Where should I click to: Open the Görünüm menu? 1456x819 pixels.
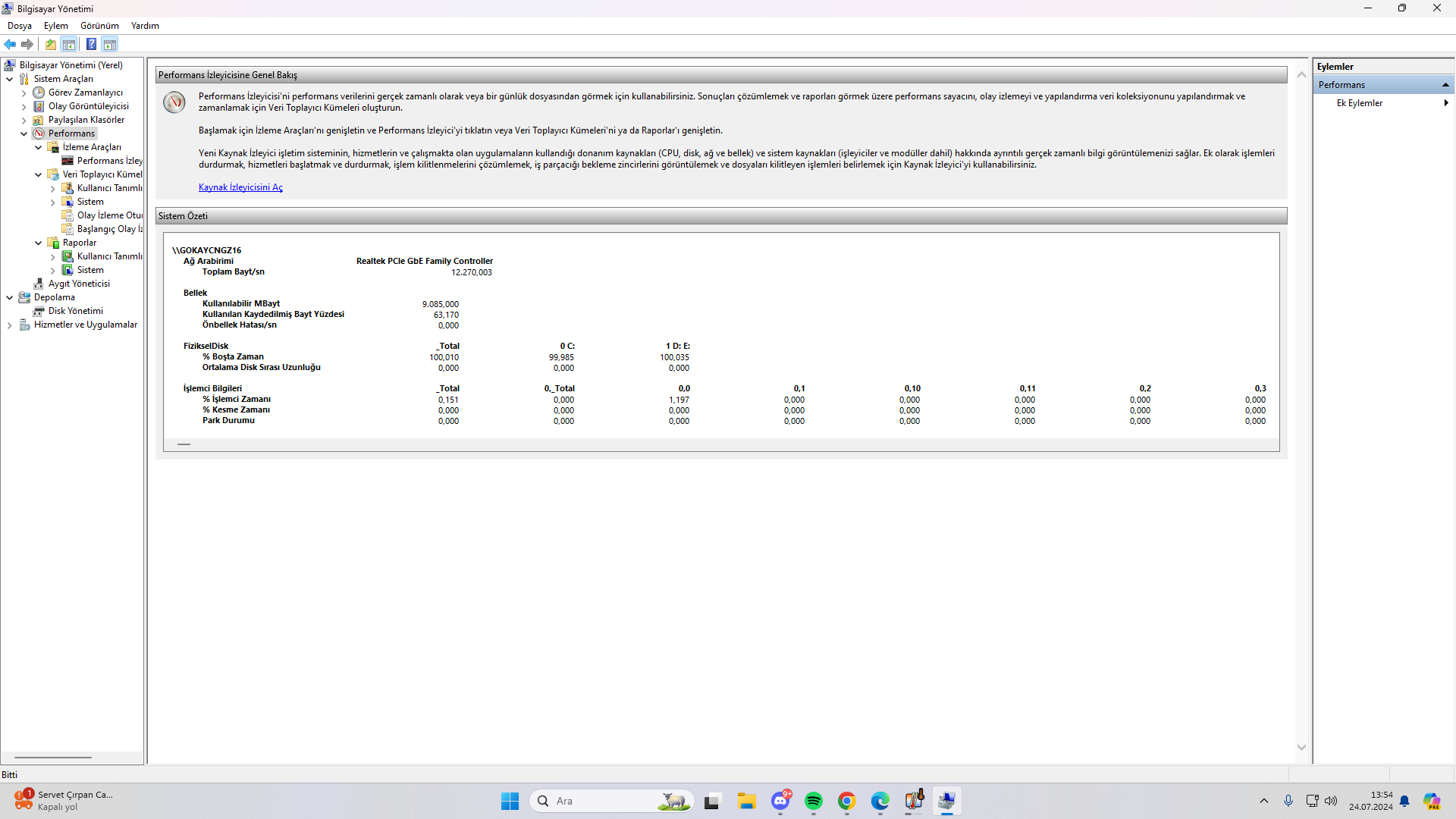click(99, 26)
